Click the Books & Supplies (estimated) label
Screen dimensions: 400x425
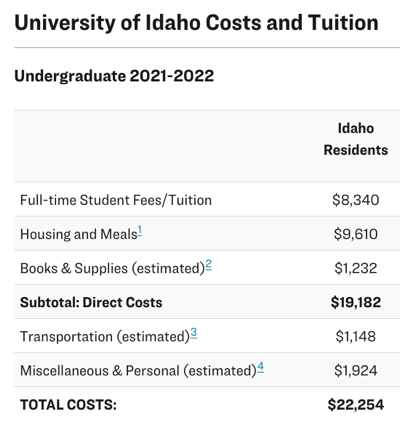coord(112,268)
